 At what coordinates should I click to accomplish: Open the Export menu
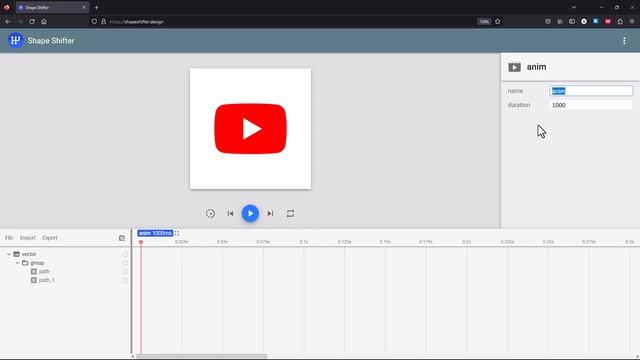[50, 238]
